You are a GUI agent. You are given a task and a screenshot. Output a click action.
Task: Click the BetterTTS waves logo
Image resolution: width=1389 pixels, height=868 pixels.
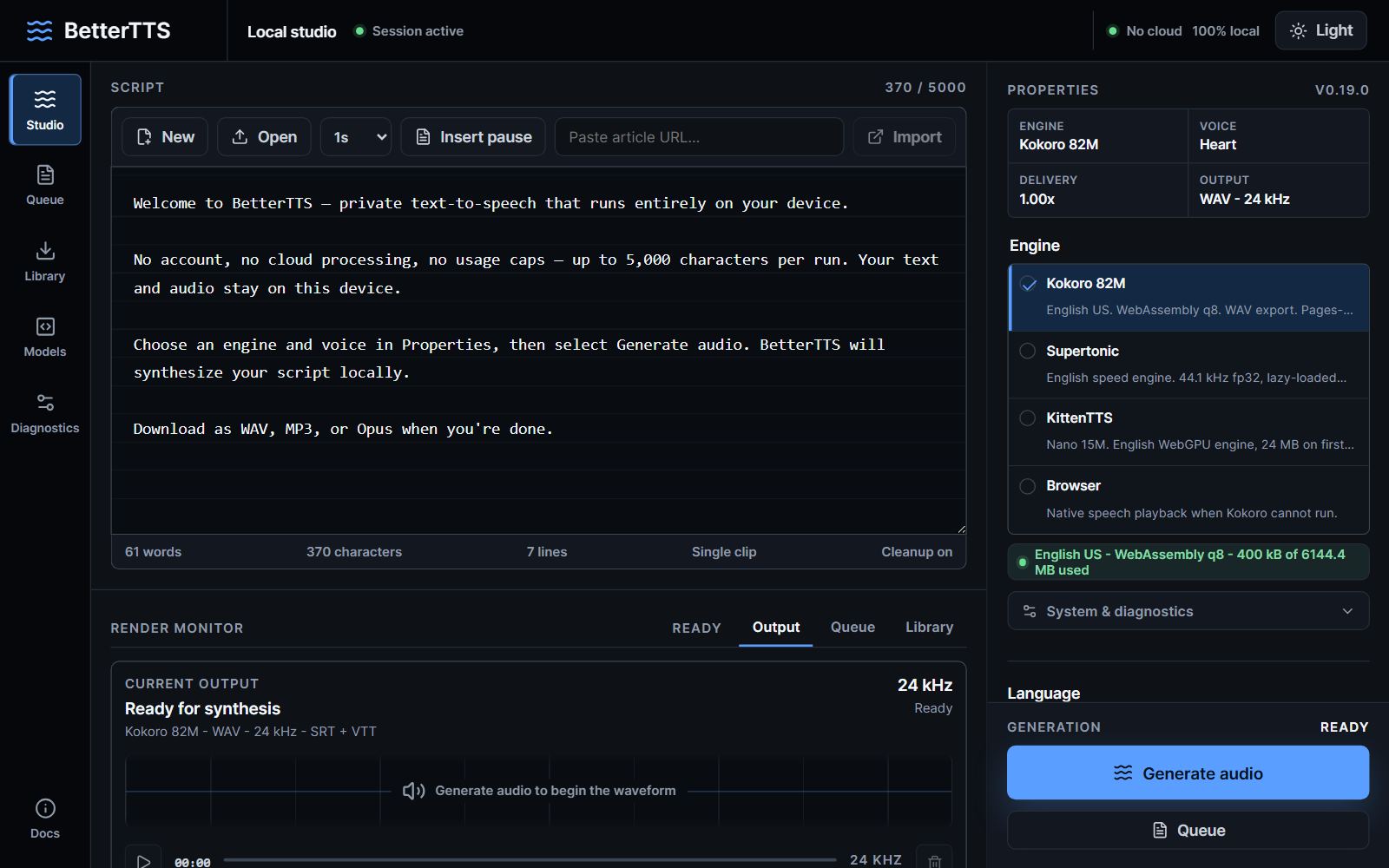pyautogui.click(x=39, y=31)
